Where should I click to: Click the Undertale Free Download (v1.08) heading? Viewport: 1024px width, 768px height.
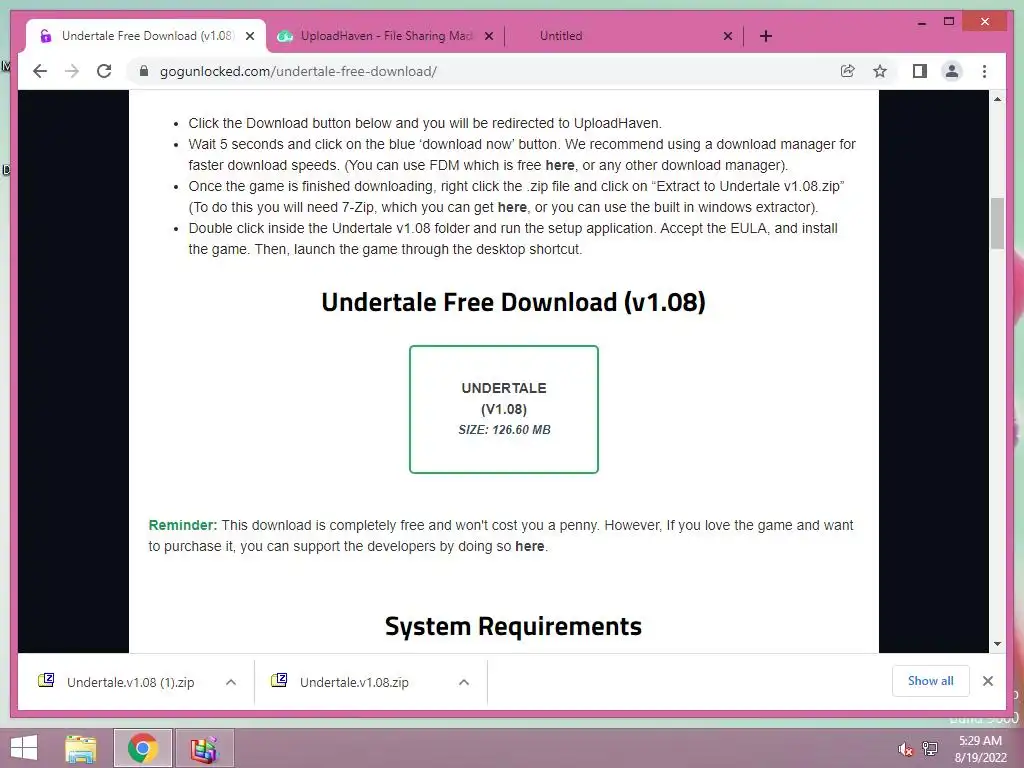tap(513, 302)
